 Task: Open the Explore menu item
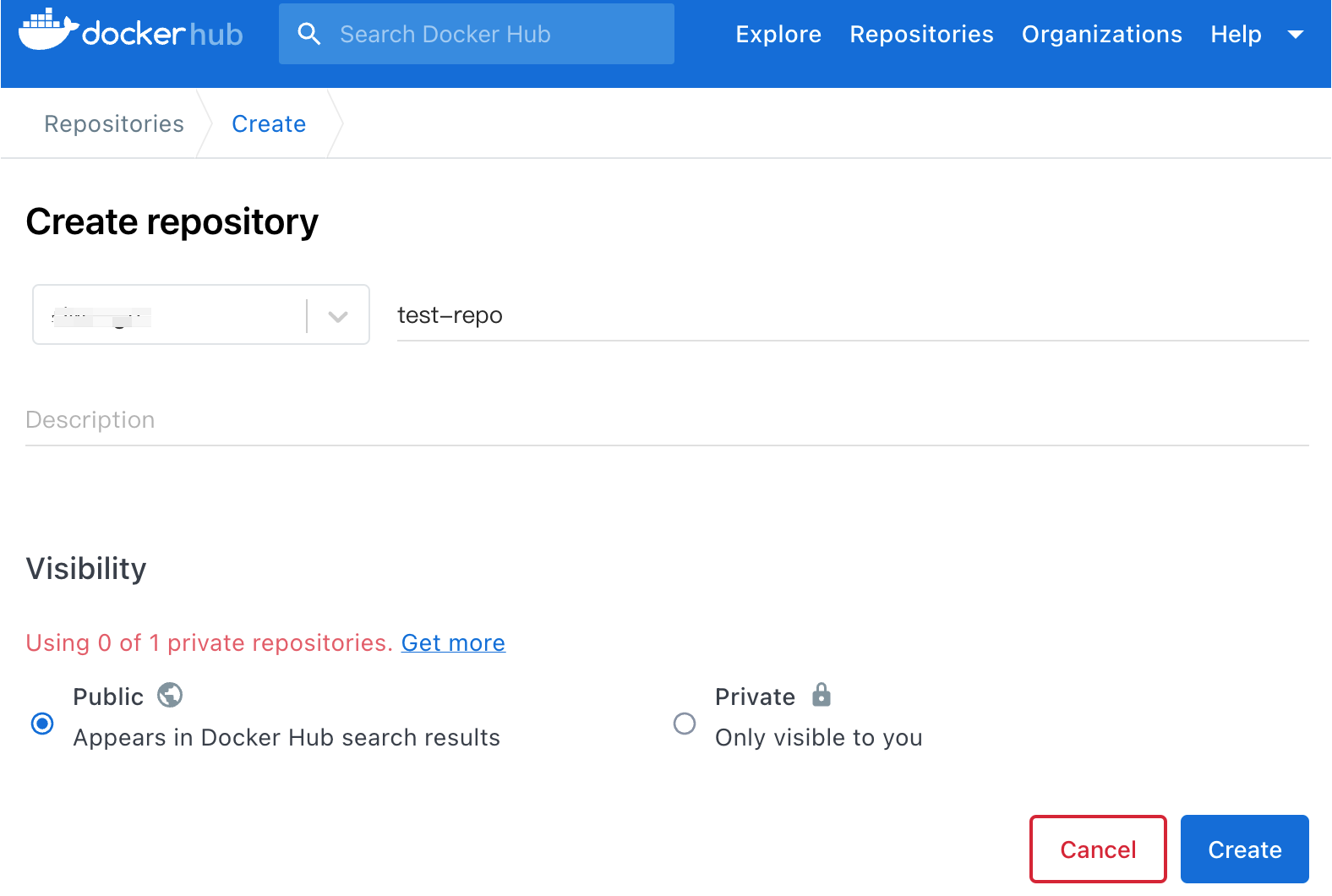point(778,34)
